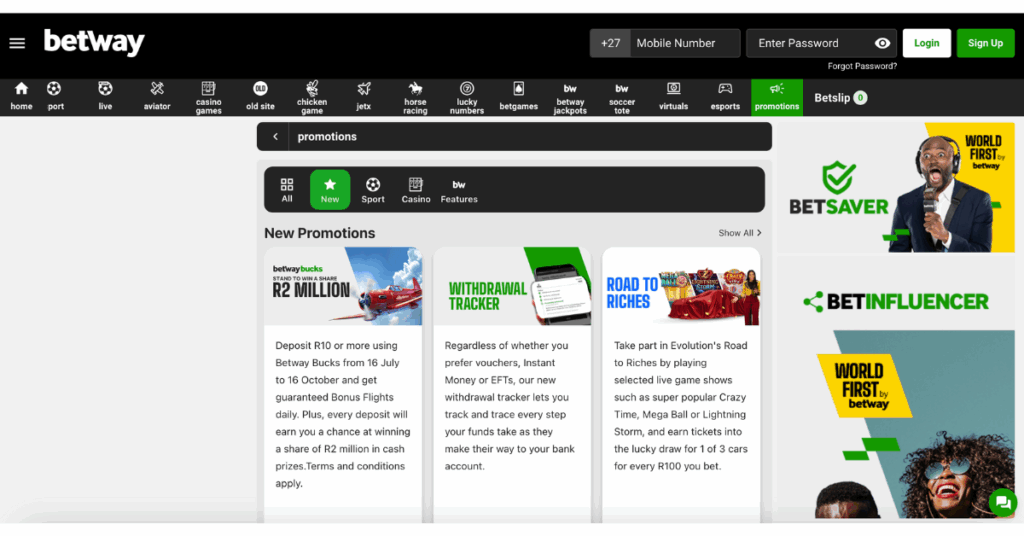This screenshot has width=1024, height=536.
Task: Switch to old site
Action: pyautogui.click(x=260, y=97)
